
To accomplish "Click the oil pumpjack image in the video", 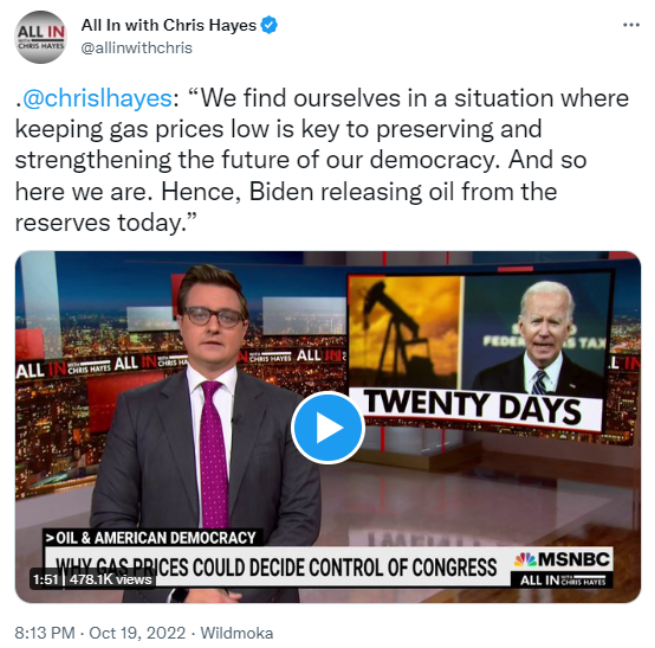I will [405, 332].
